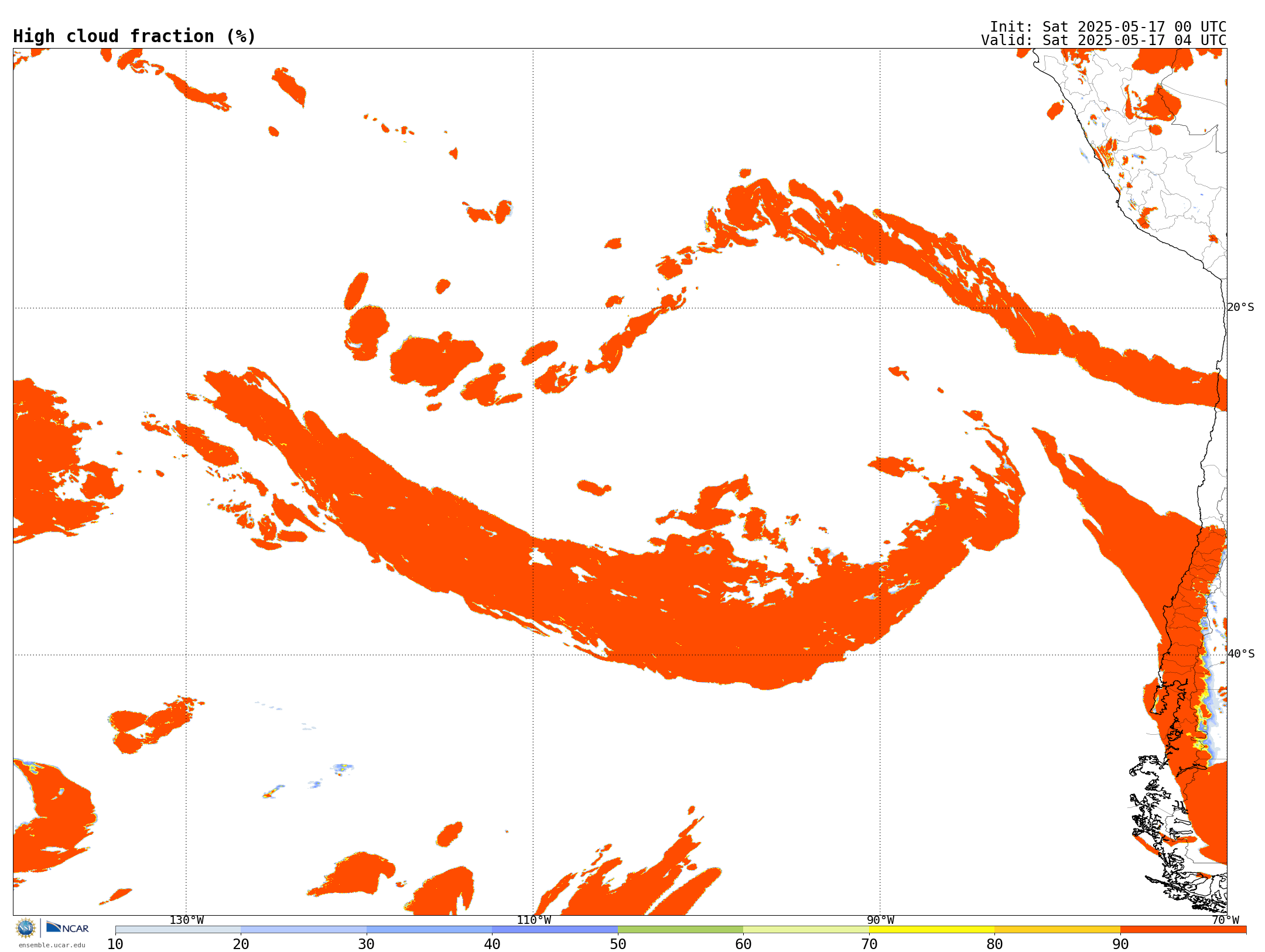Select the 10-20 pale gray colorbar segment
Image resolution: width=1265 pixels, height=952 pixels.
pyautogui.click(x=178, y=930)
